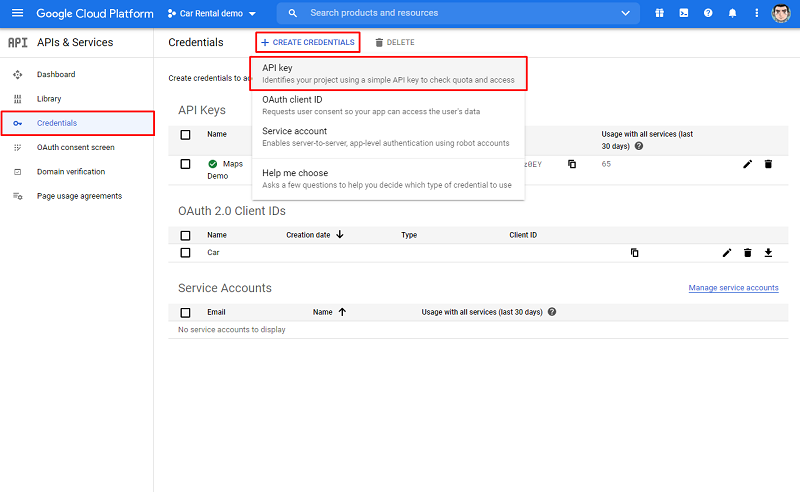Edit the Car OAuth client

pos(727,253)
